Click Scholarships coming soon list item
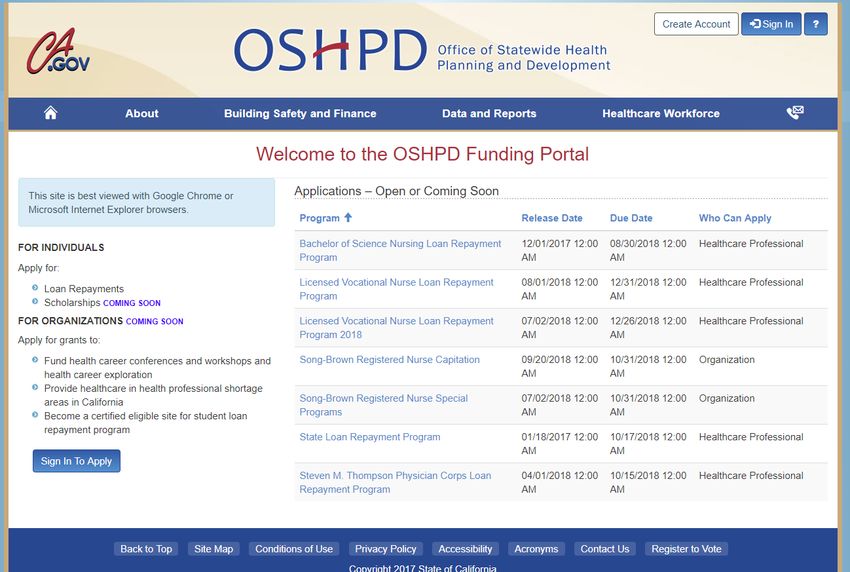Image resolution: width=850 pixels, height=572 pixels. (102, 303)
